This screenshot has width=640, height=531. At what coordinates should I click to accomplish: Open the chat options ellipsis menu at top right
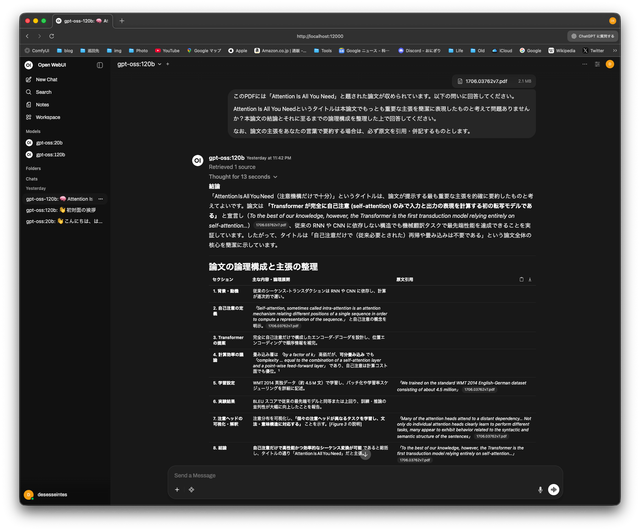[x=584, y=64]
